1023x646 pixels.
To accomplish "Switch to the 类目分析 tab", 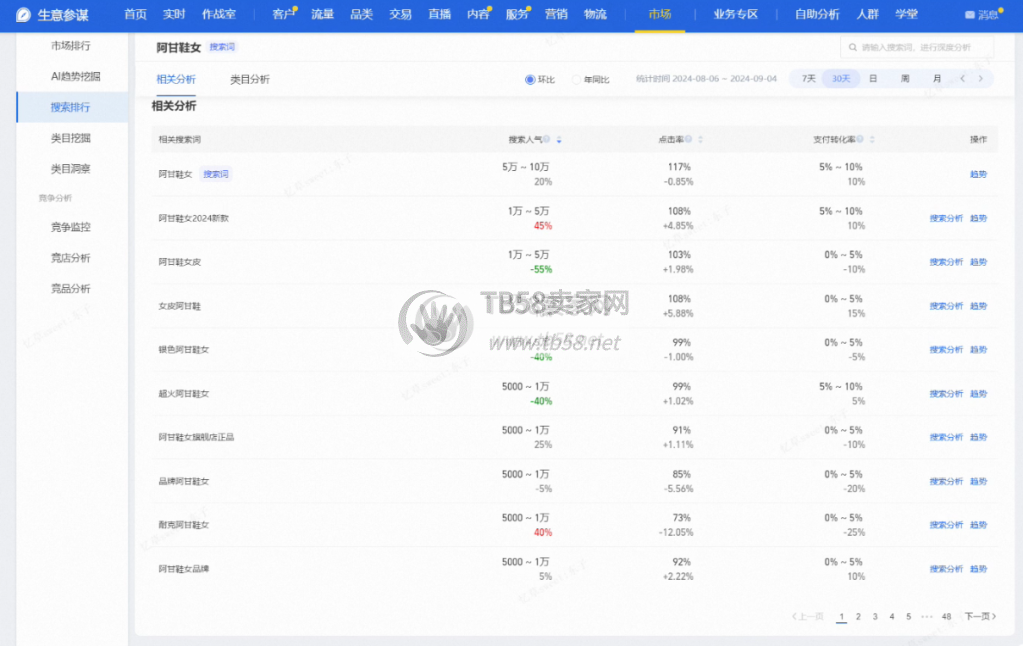I will (x=250, y=79).
